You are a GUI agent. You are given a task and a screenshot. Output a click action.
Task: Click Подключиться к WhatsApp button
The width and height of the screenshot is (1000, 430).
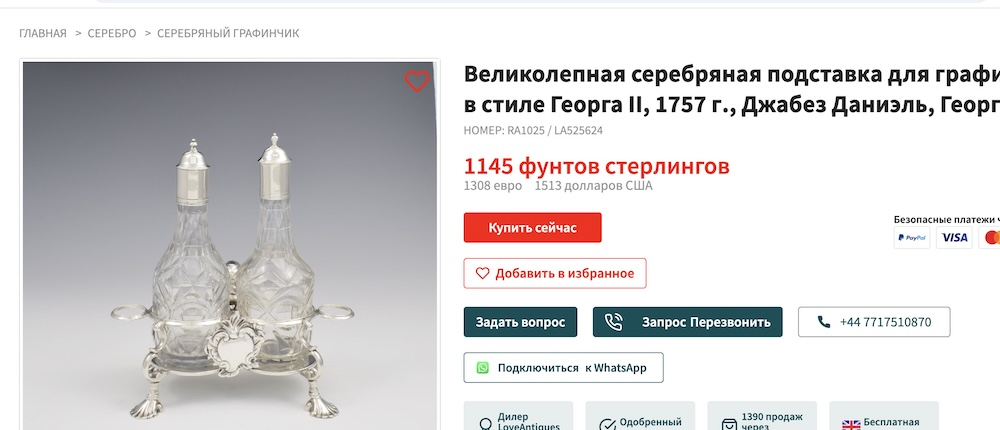click(x=563, y=367)
